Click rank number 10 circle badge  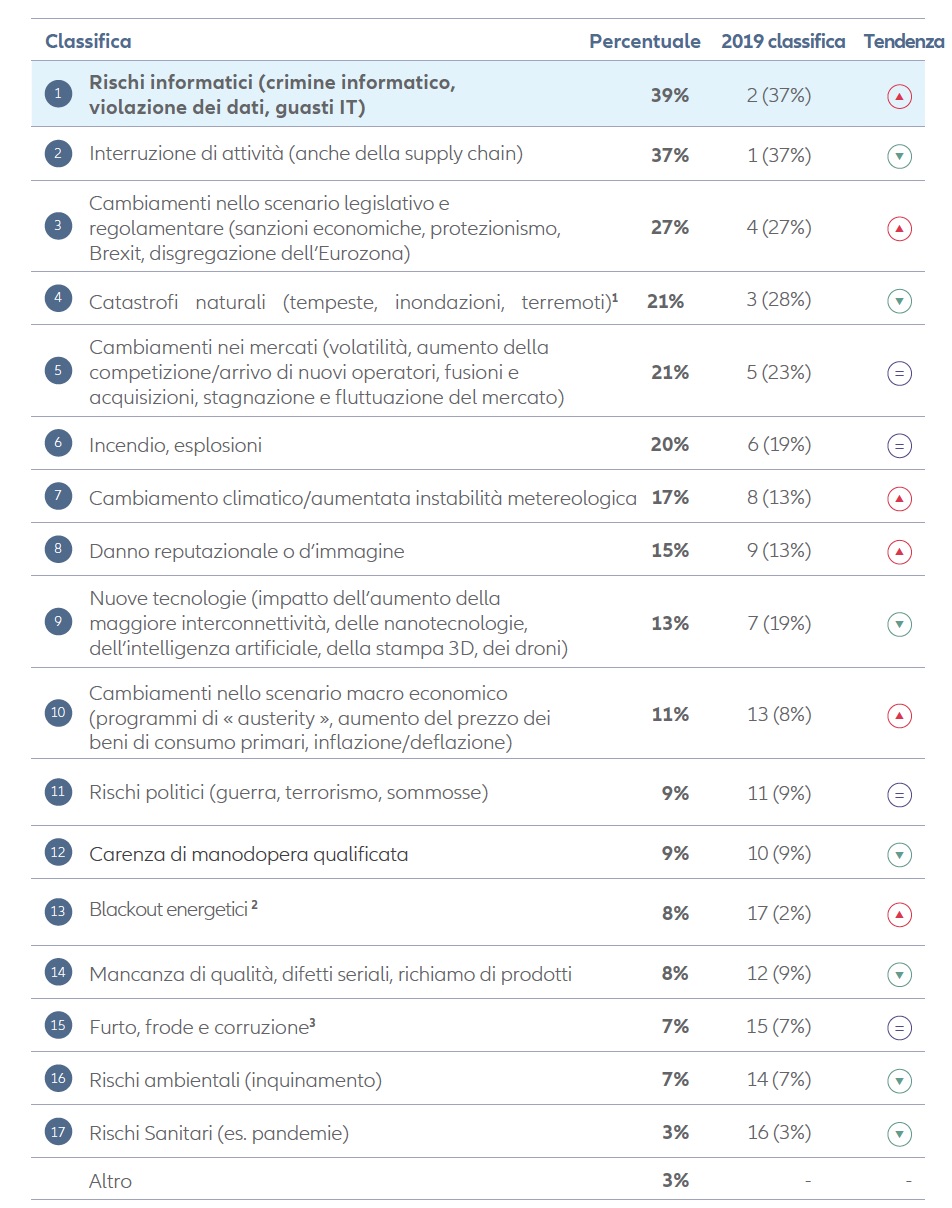(58, 714)
